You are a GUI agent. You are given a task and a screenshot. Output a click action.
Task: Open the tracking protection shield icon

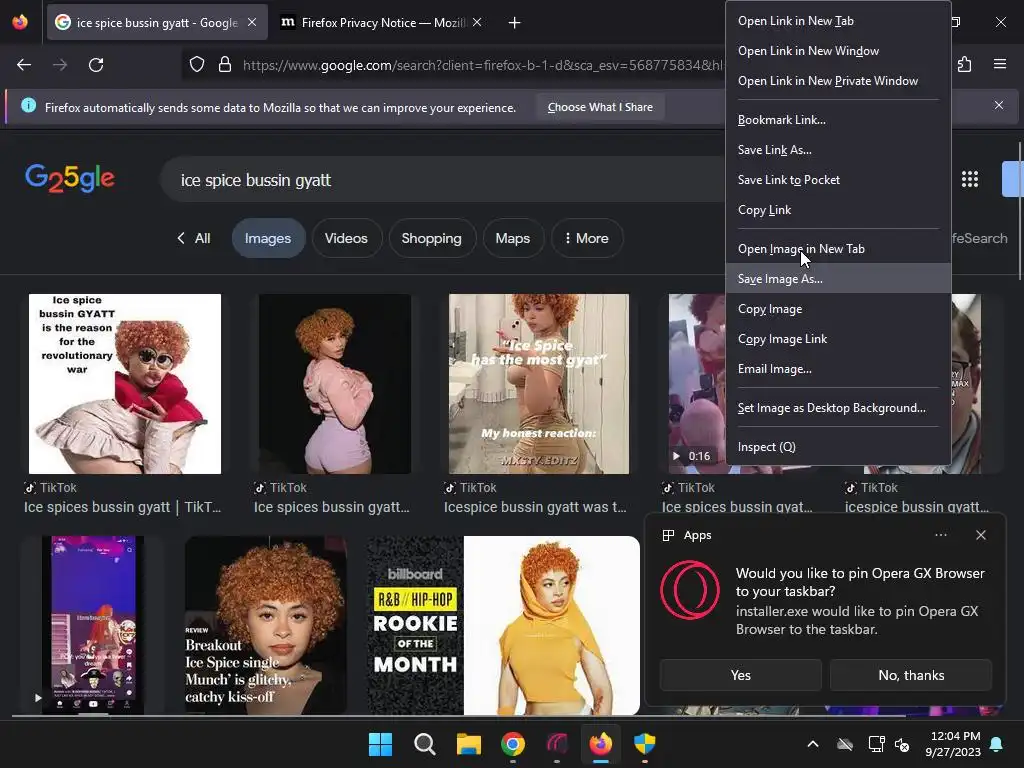pyautogui.click(x=197, y=65)
